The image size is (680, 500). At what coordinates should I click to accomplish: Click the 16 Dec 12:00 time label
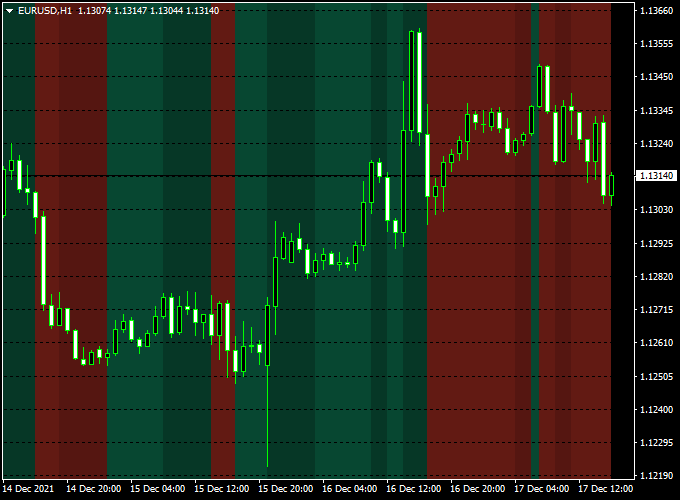tap(414, 489)
